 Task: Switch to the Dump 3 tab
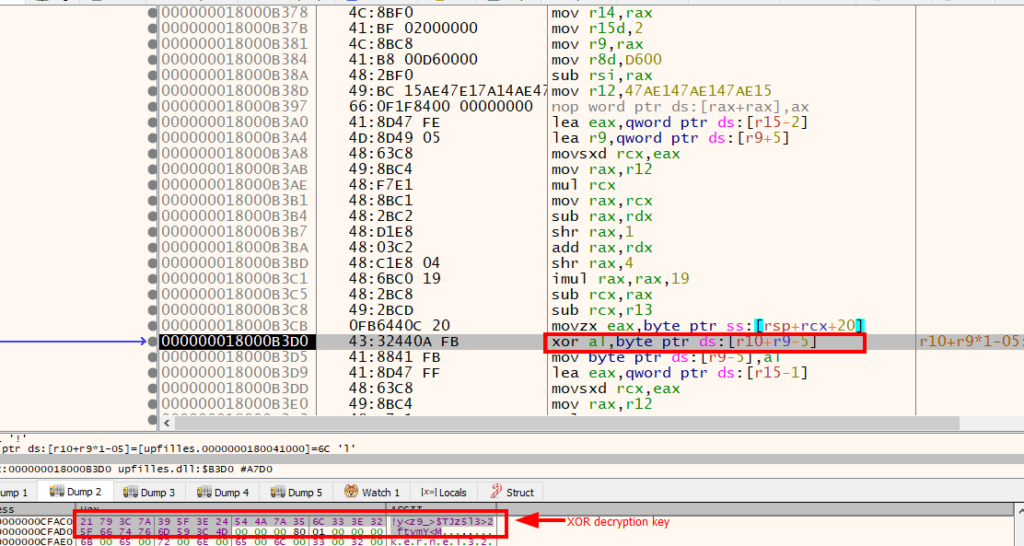pos(149,492)
